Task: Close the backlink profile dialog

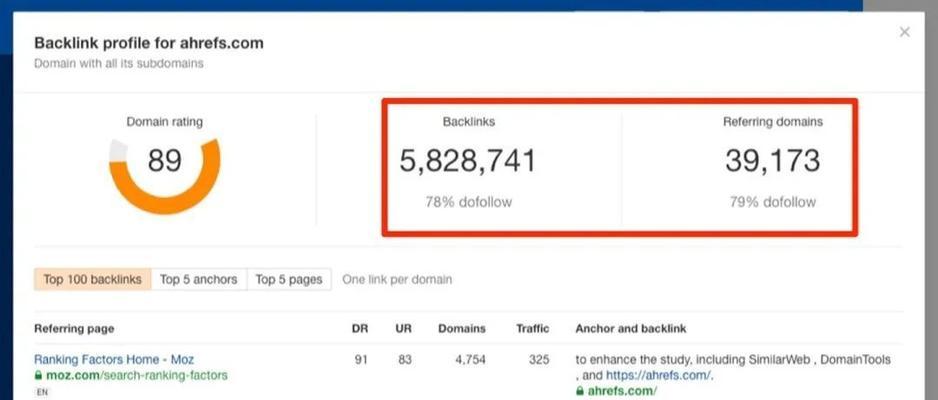Action: (904, 32)
